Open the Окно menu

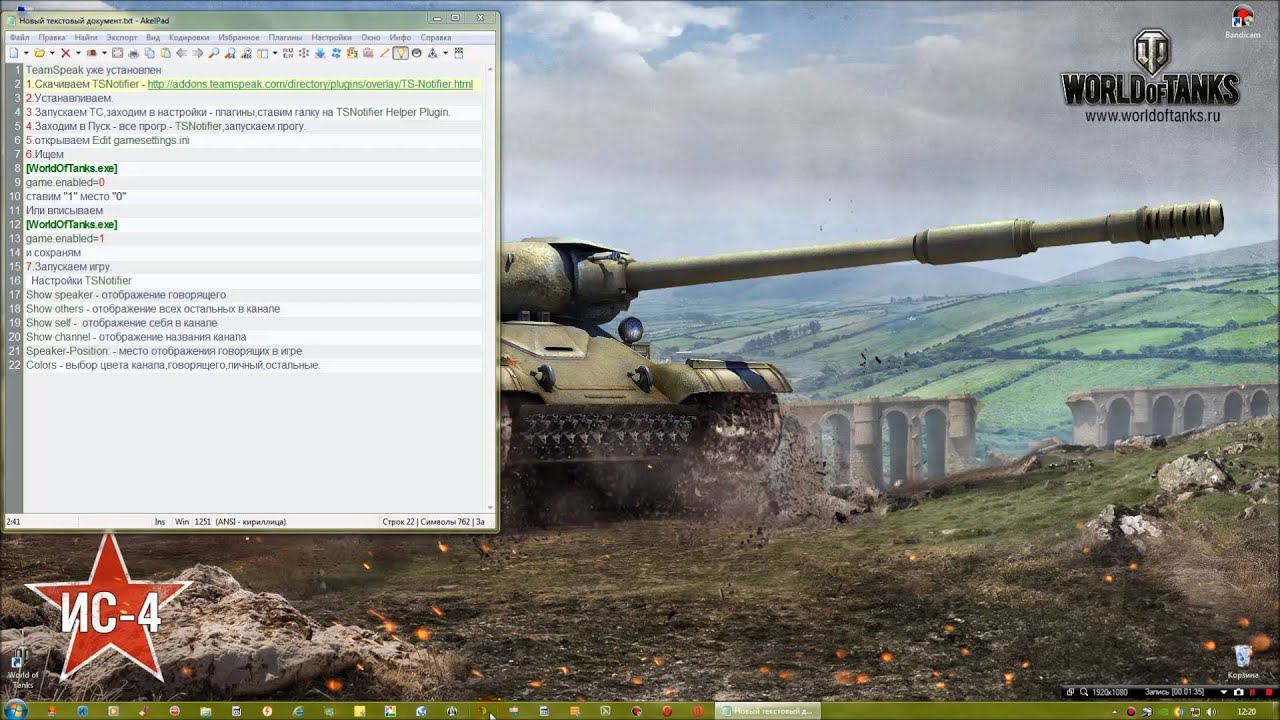[371, 37]
